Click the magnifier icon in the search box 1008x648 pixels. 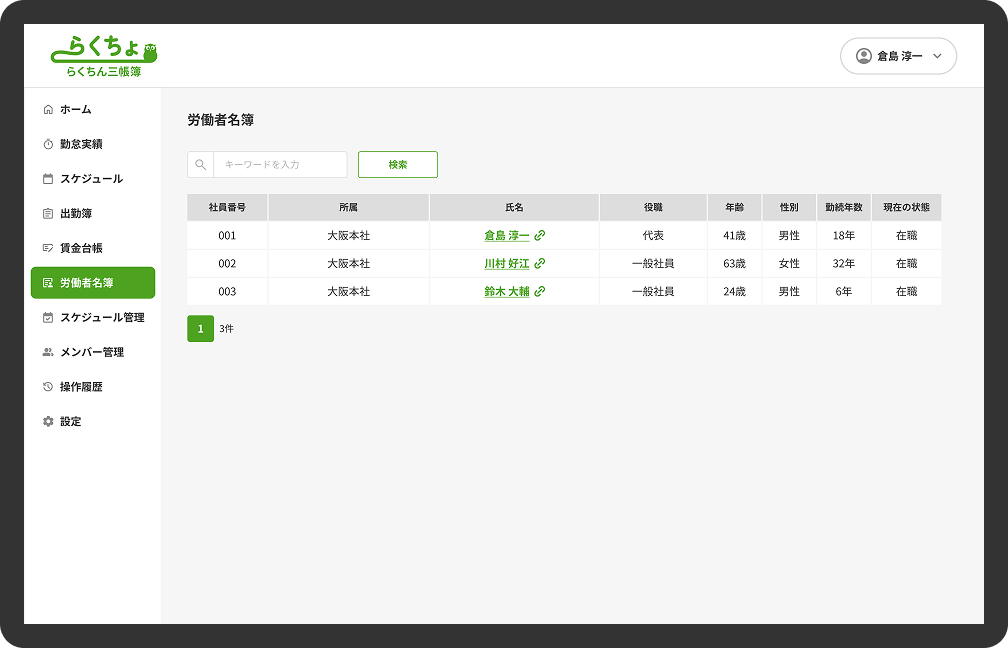201,165
